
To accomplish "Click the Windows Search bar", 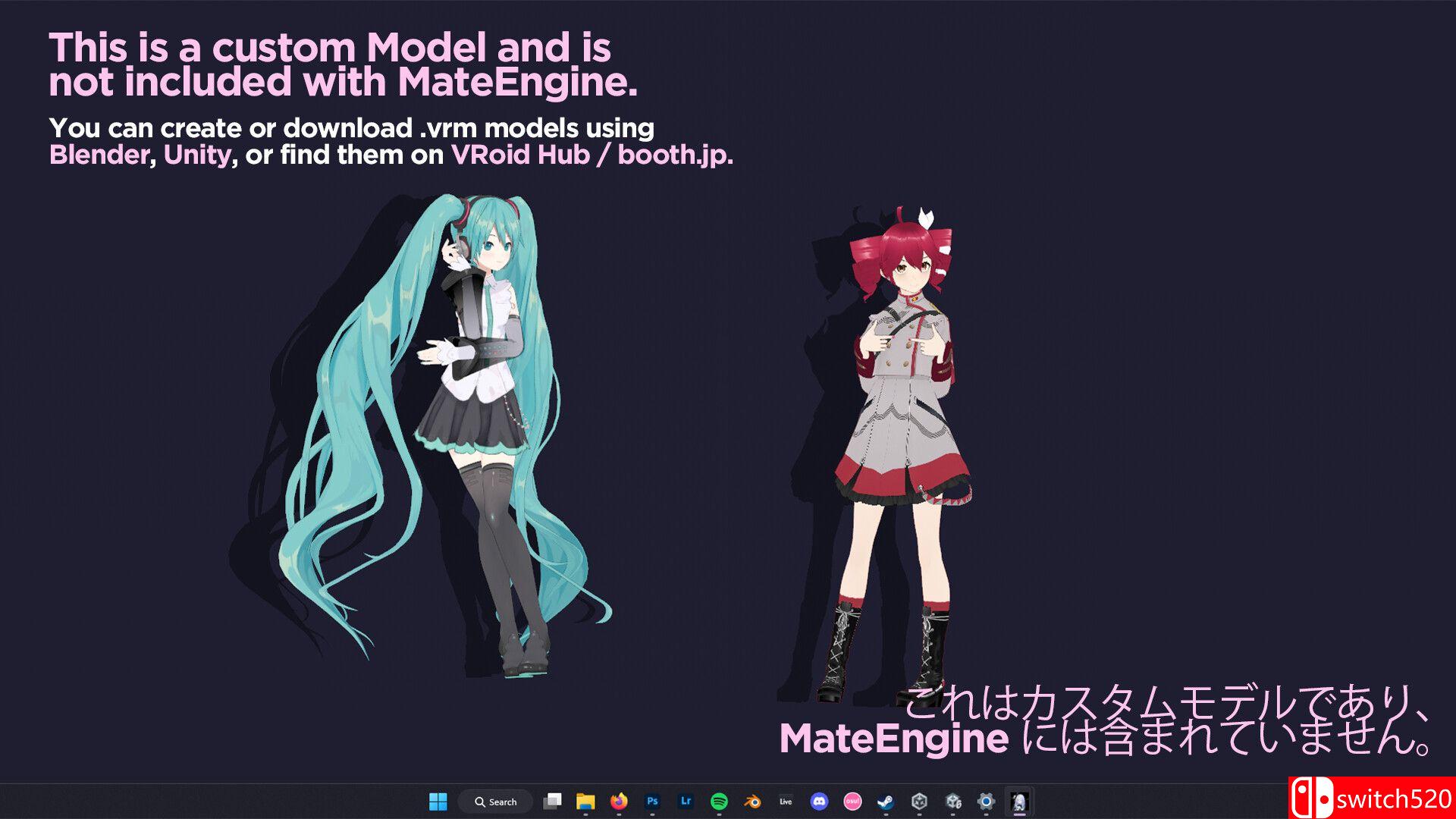I will click(x=496, y=802).
